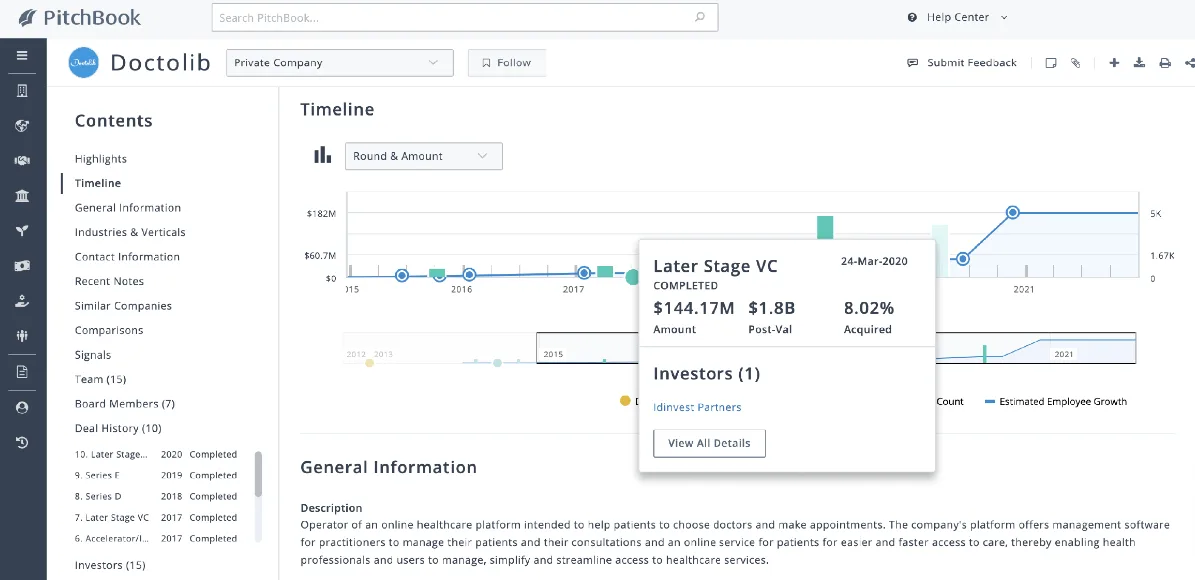Select deal 10. Later Stage 2020
This screenshot has width=1195, height=580.
click(155, 454)
